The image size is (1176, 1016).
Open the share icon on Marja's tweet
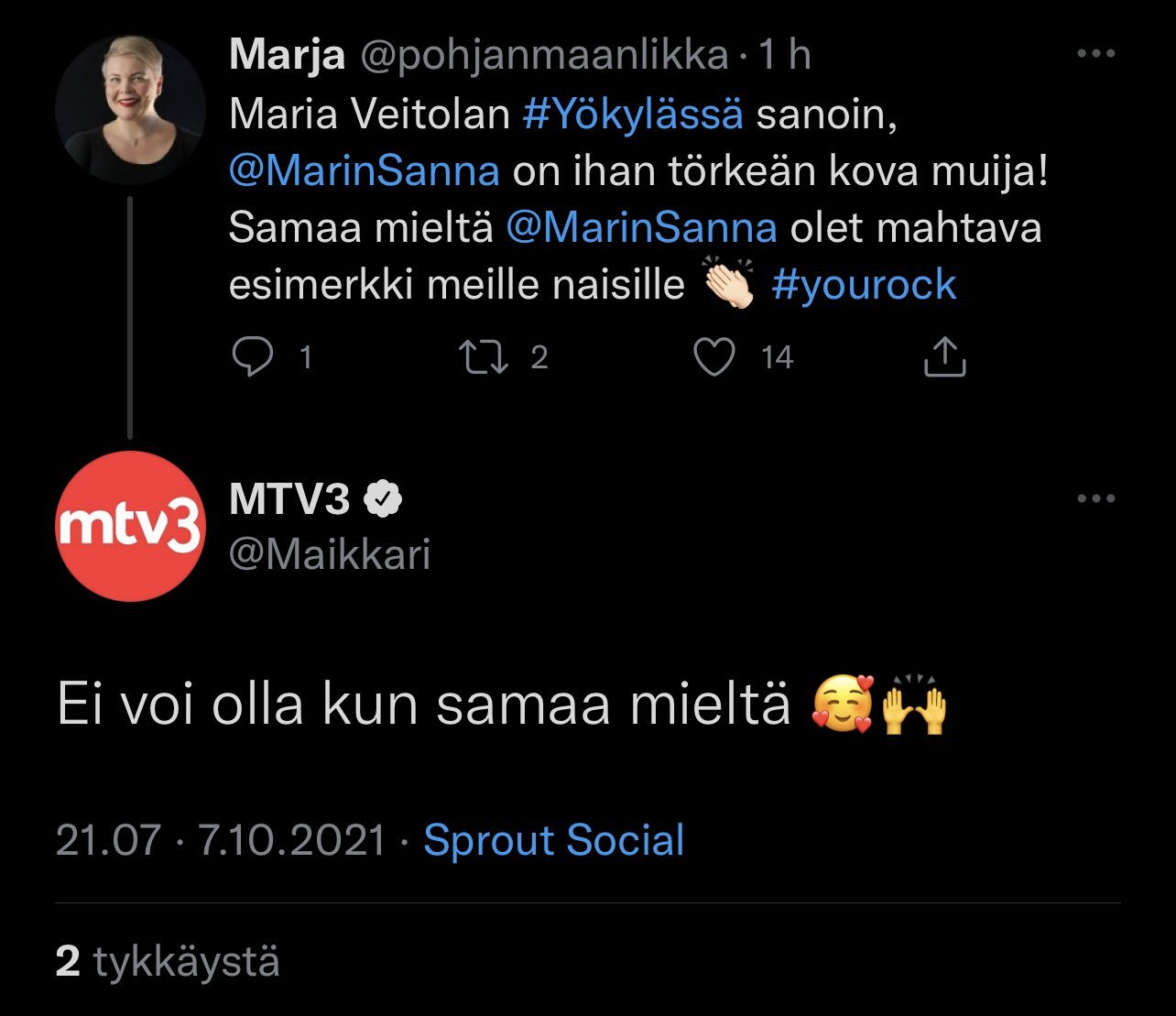(x=944, y=357)
